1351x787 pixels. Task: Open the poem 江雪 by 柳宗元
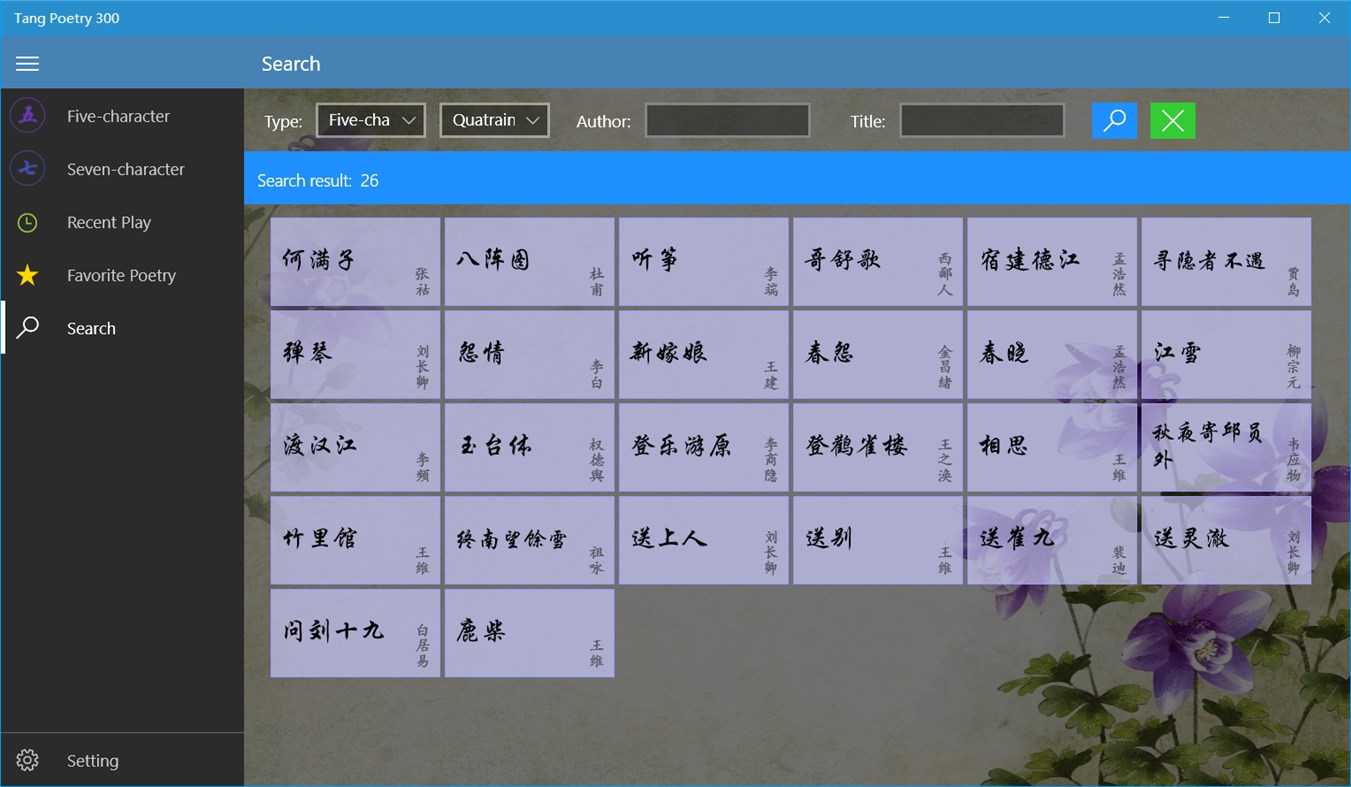1225,354
